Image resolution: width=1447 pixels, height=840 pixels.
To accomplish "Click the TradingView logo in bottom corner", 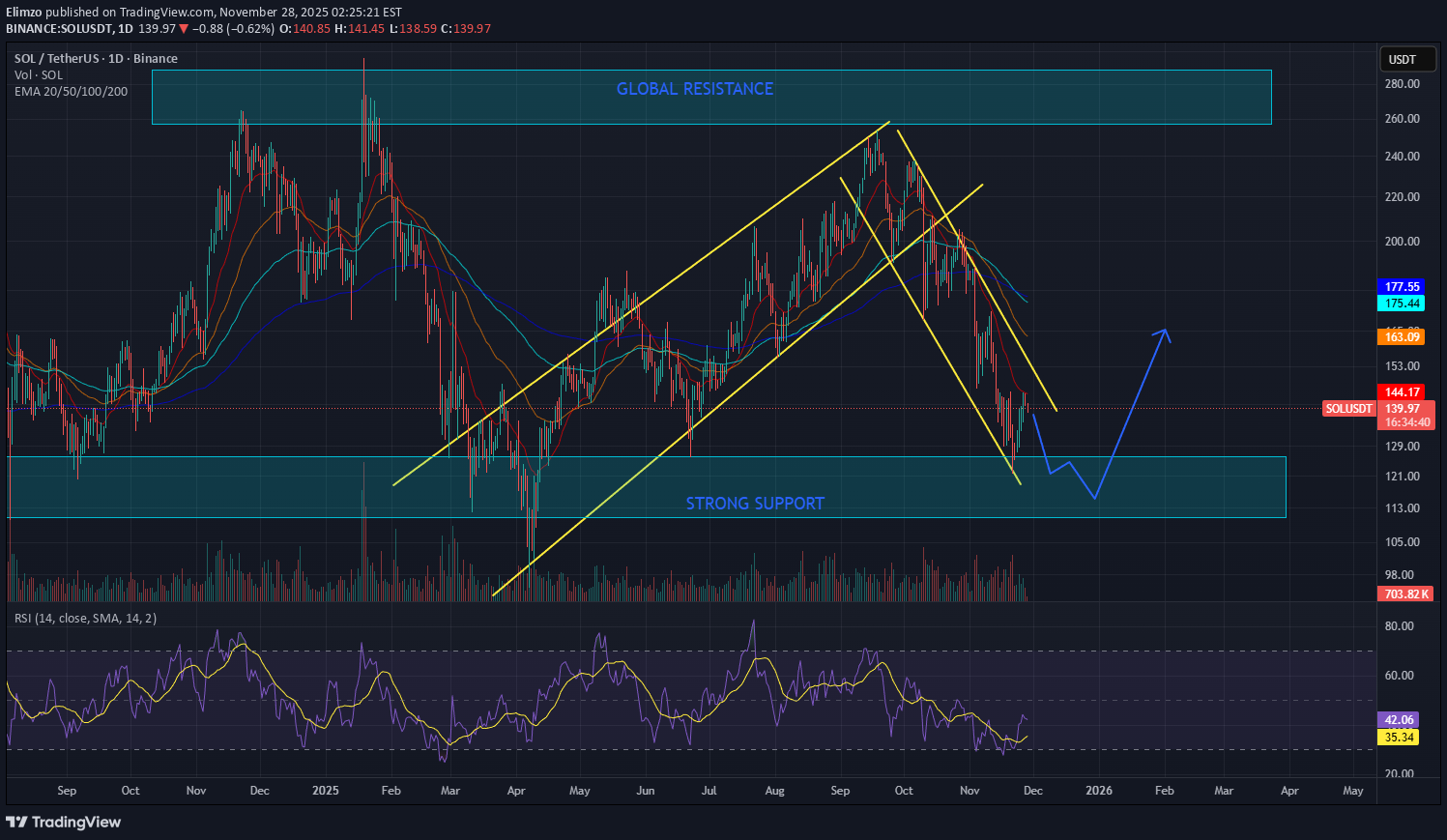I will pos(64,822).
